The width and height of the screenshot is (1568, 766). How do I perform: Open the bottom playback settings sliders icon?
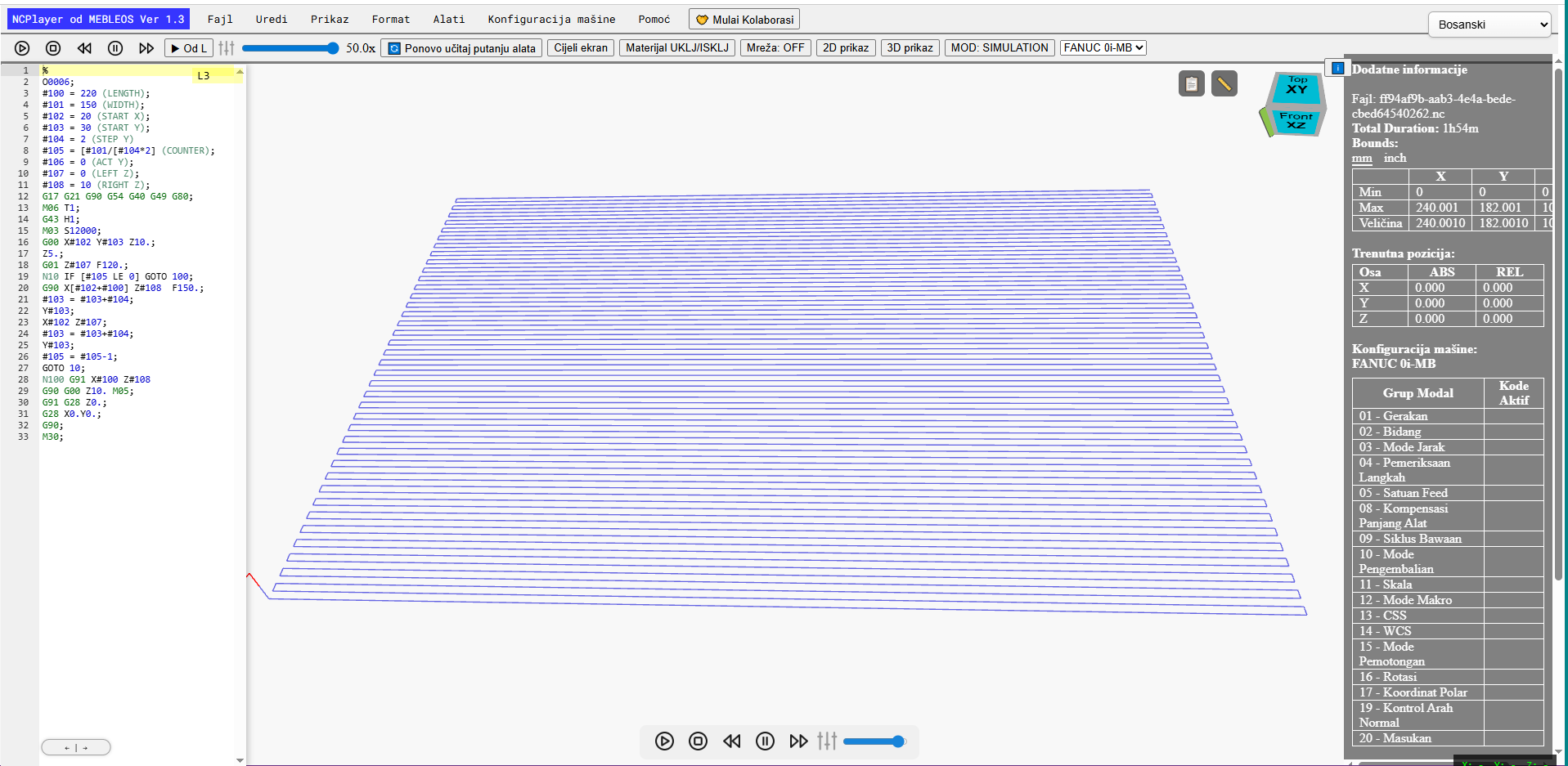click(x=827, y=741)
